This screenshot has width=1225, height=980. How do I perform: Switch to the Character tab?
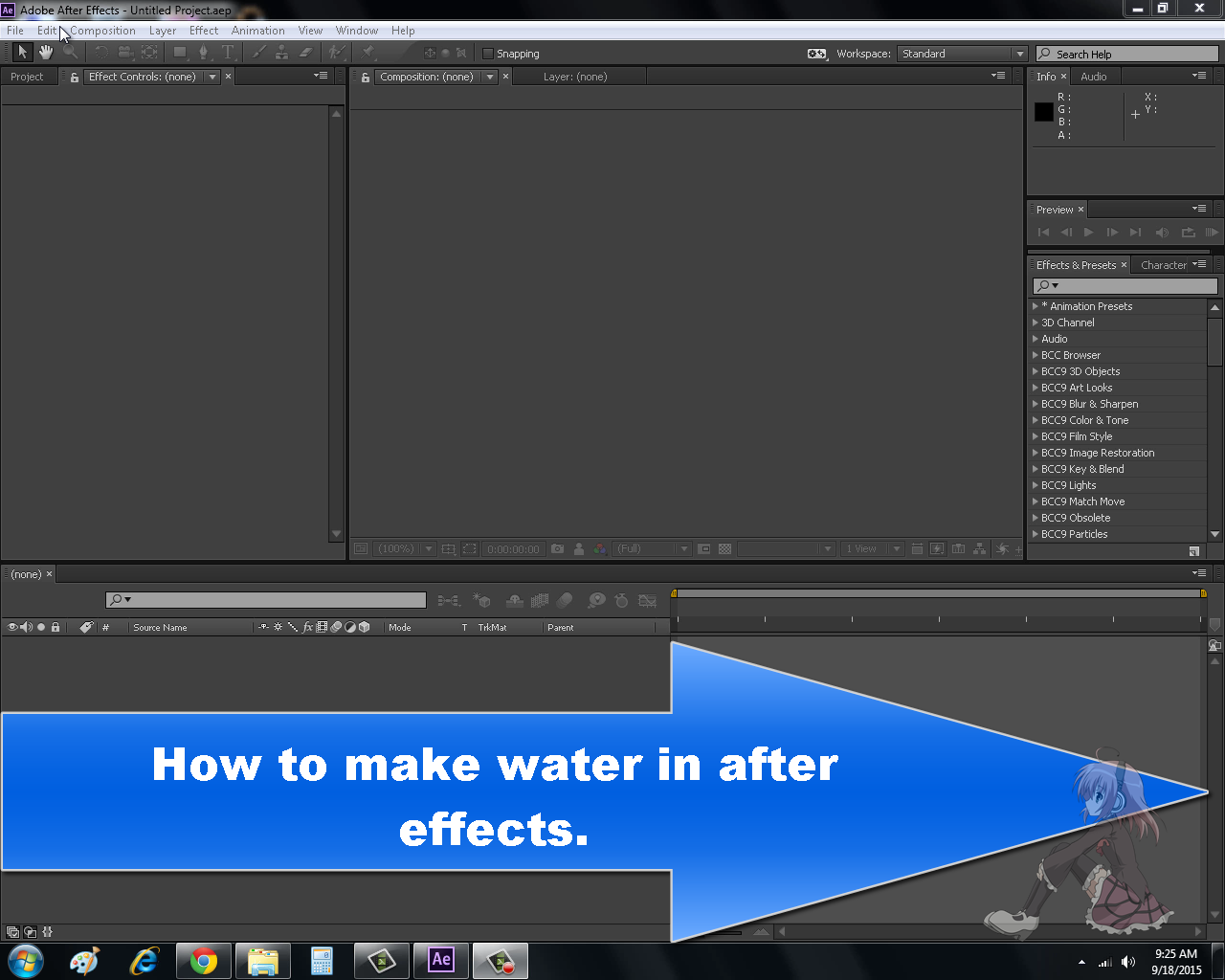pos(1164,265)
